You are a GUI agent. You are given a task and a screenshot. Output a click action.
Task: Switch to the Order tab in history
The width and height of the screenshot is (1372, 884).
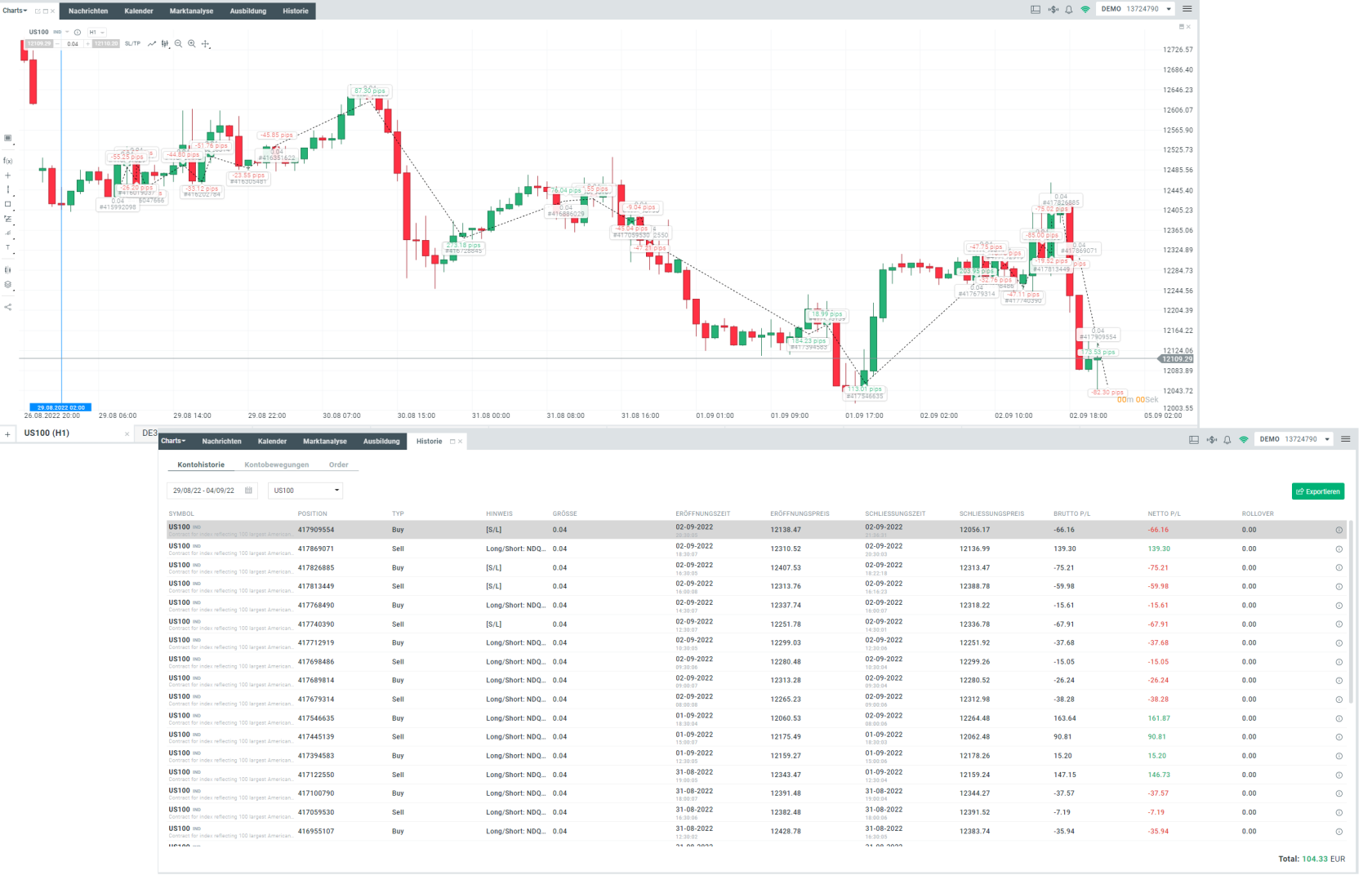pos(339,465)
